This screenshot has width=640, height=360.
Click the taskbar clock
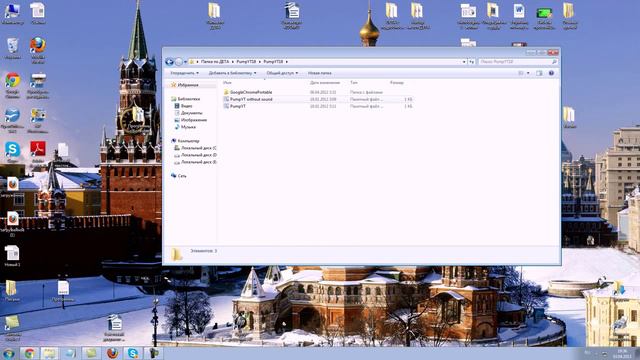click(x=621, y=353)
